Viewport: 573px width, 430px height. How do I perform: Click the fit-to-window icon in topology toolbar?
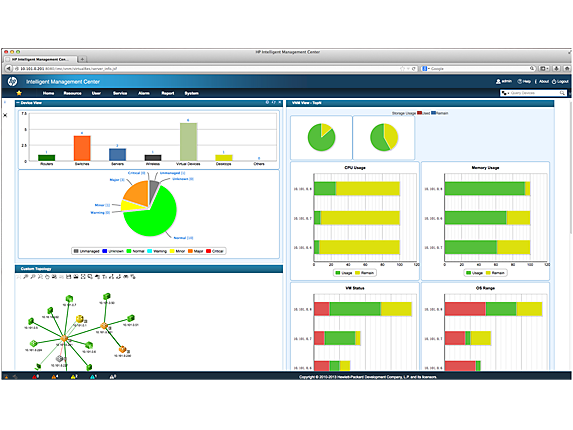click(x=83, y=277)
